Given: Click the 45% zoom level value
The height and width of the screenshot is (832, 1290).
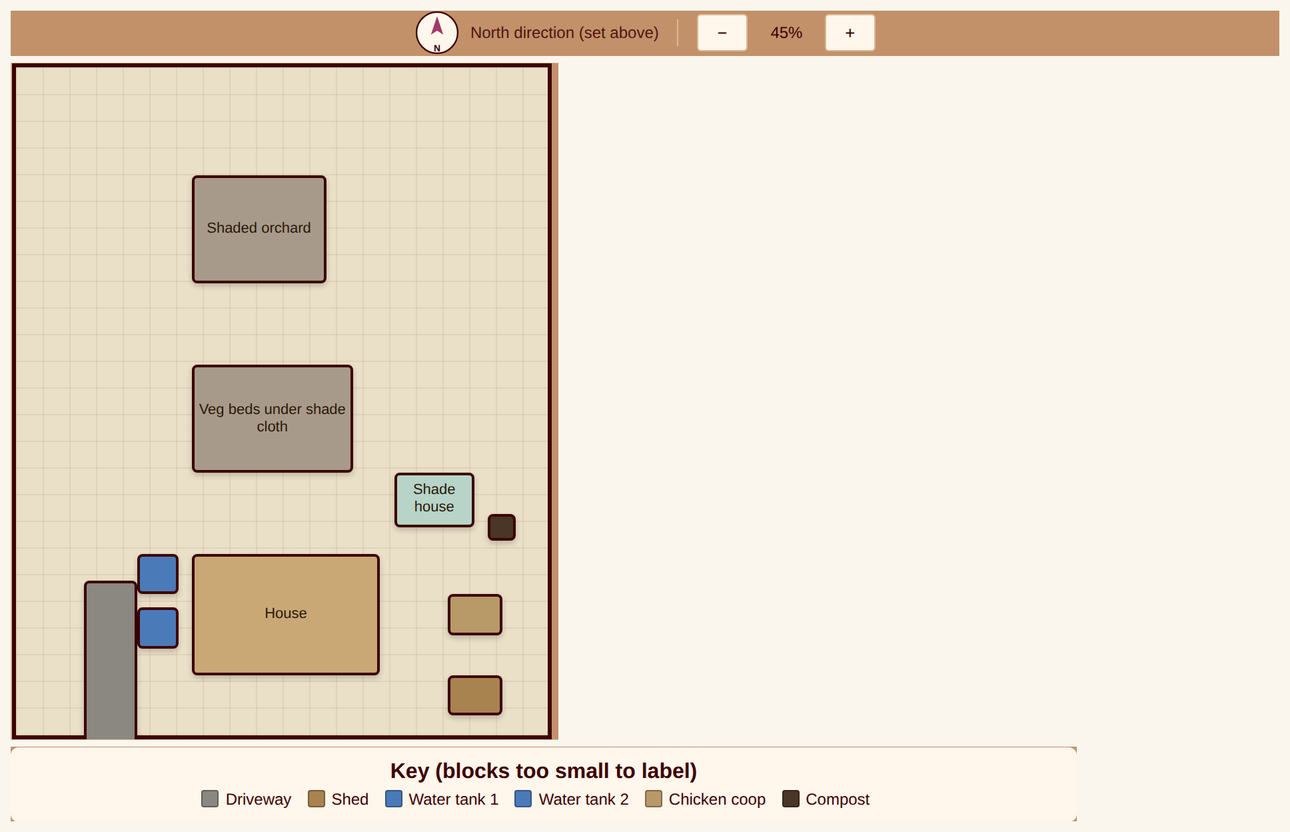Looking at the screenshot, I should point(786,33).
